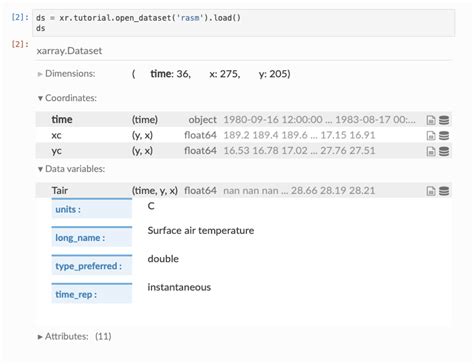474x364 pixels.
Task: Expand the Attributes (11) section
Action: pos(74,336)
